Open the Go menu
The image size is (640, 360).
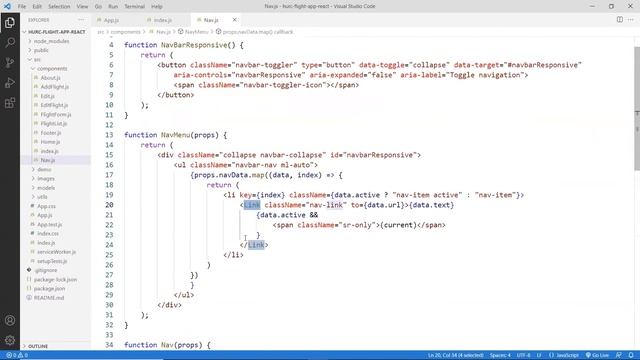[x=98, y=6]
